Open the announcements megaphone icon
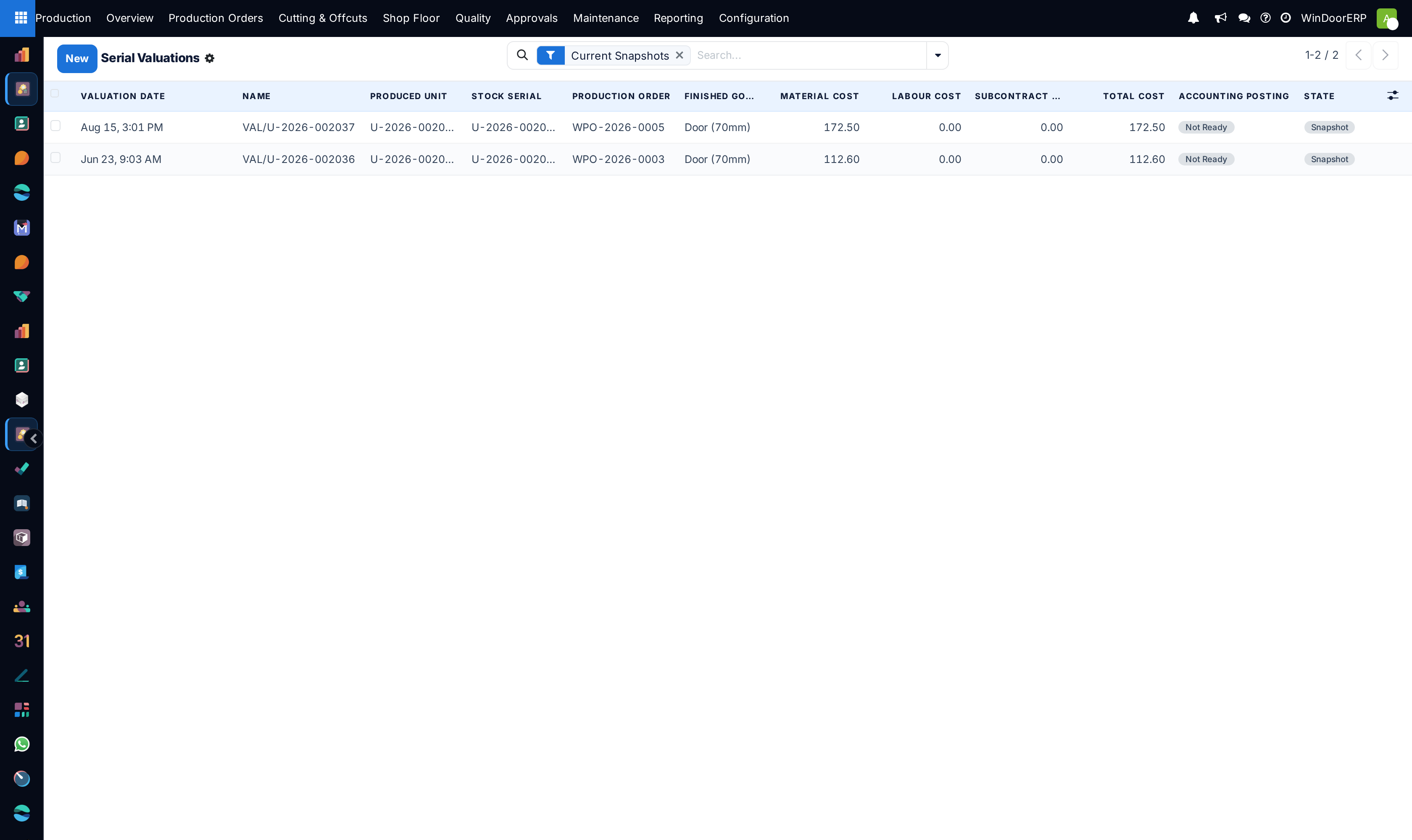The width and height of the screenshot is (1412, 840). (1220, 18)
